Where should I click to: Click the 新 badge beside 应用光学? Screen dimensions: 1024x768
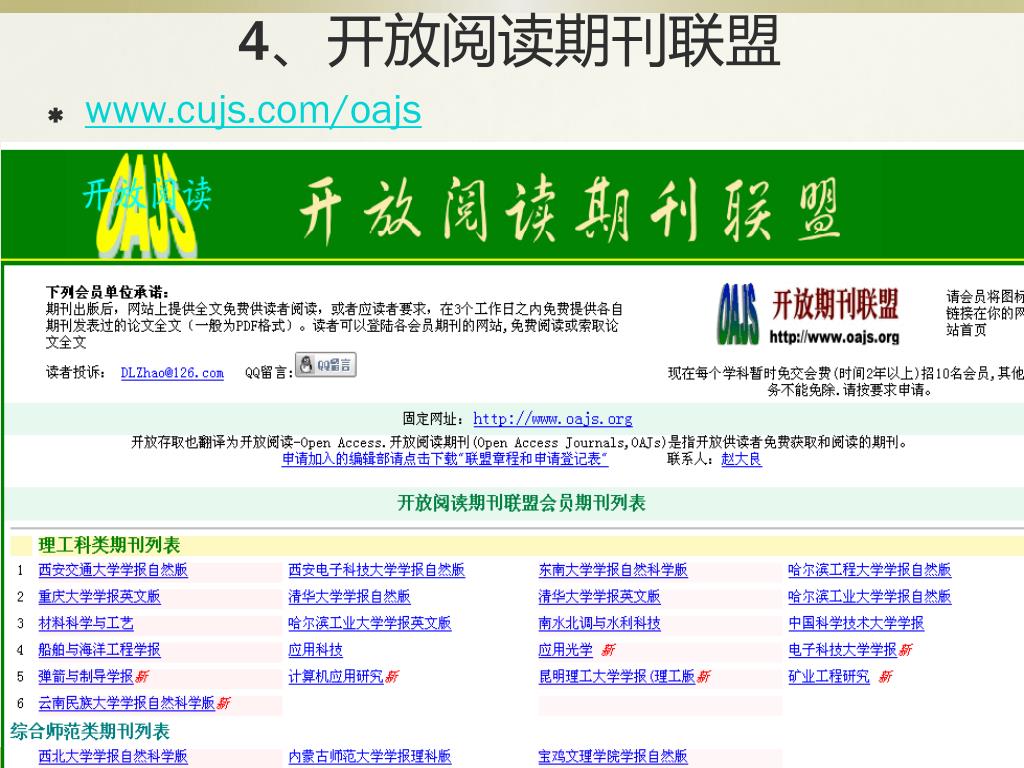608,650
